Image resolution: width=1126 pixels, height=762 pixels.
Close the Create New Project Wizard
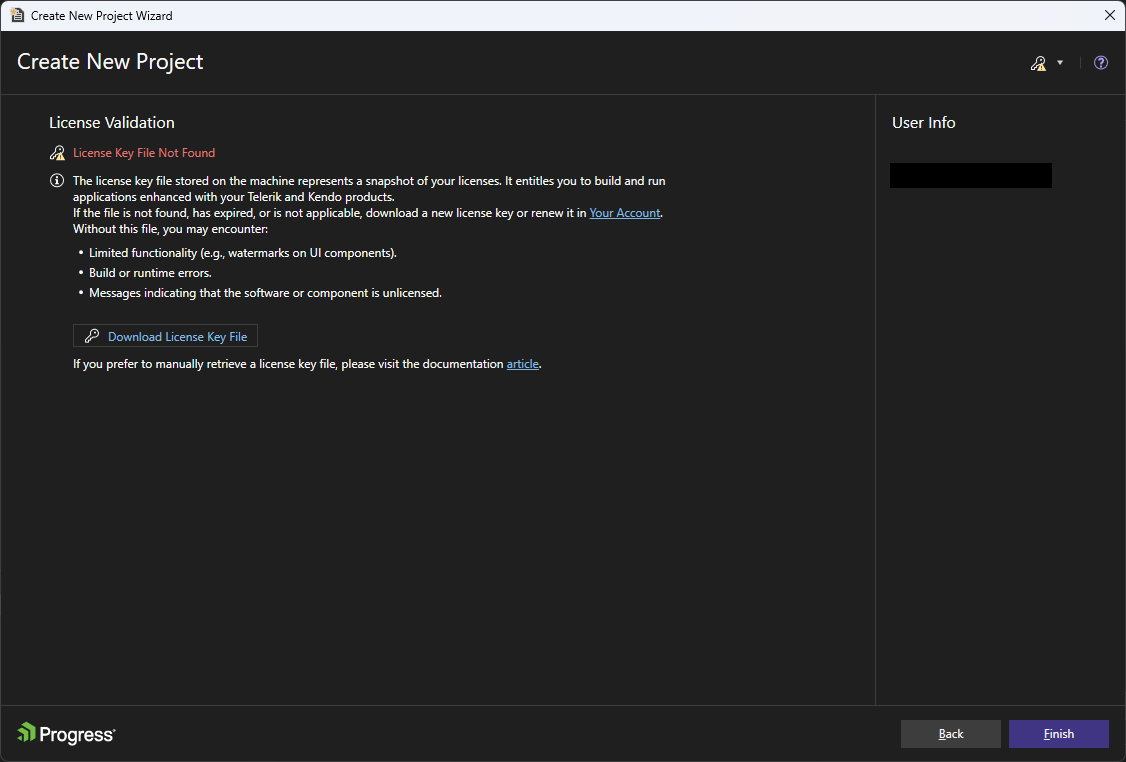[1109, 15]
